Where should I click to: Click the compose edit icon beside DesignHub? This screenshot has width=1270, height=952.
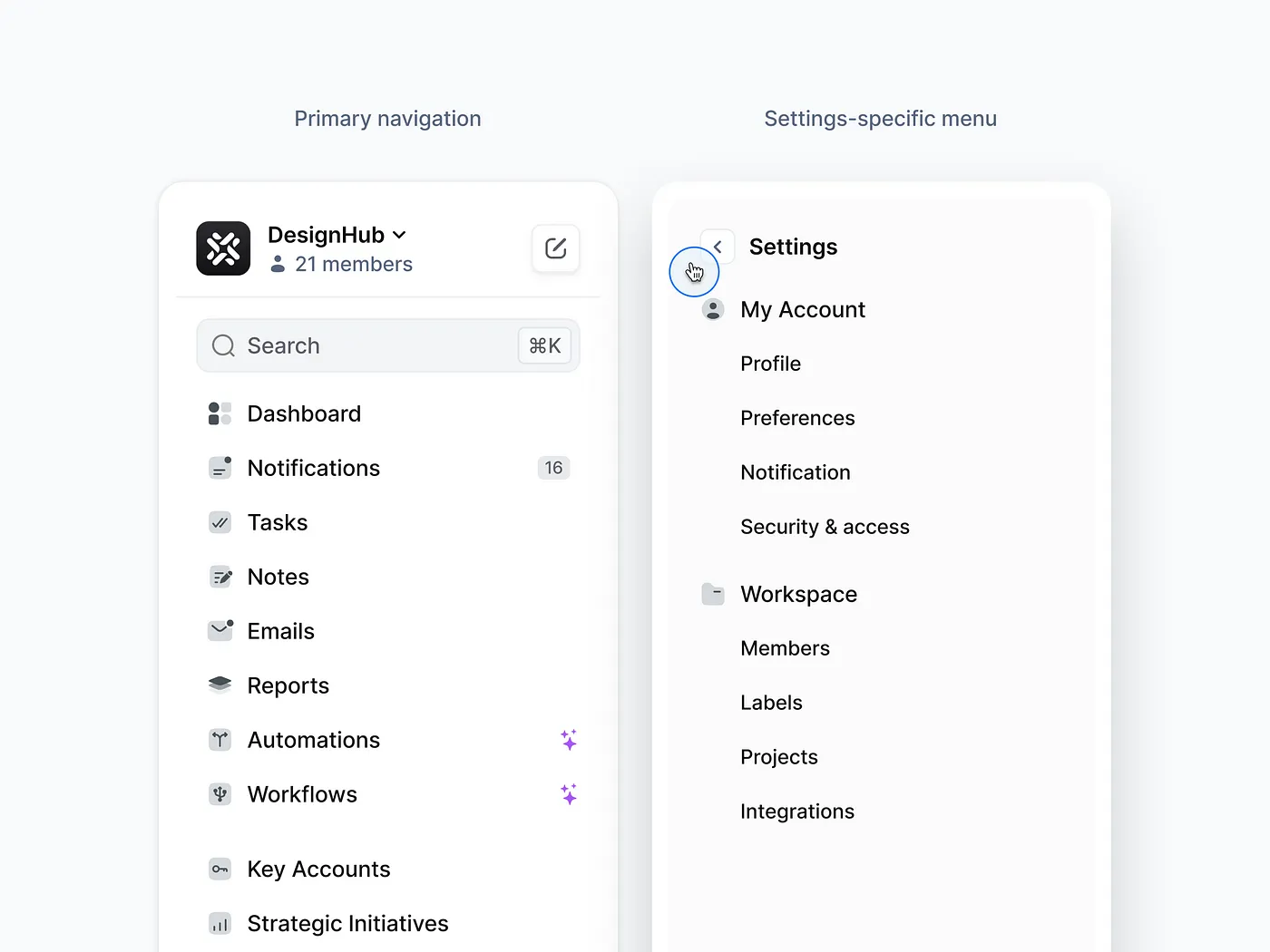click(555, 248)
